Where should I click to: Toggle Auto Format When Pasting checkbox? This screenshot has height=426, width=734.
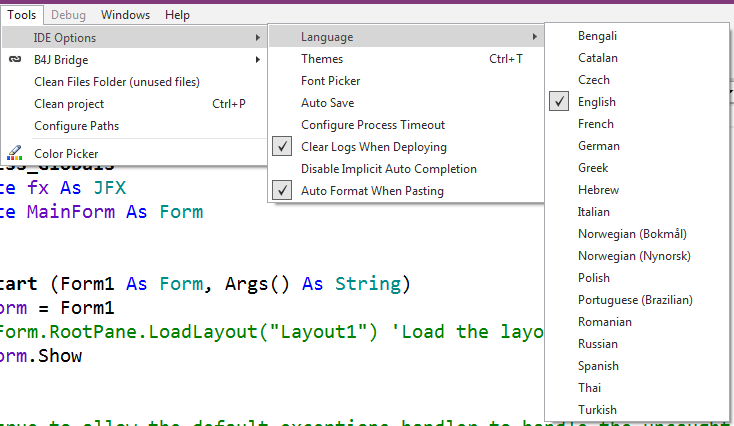282,191
